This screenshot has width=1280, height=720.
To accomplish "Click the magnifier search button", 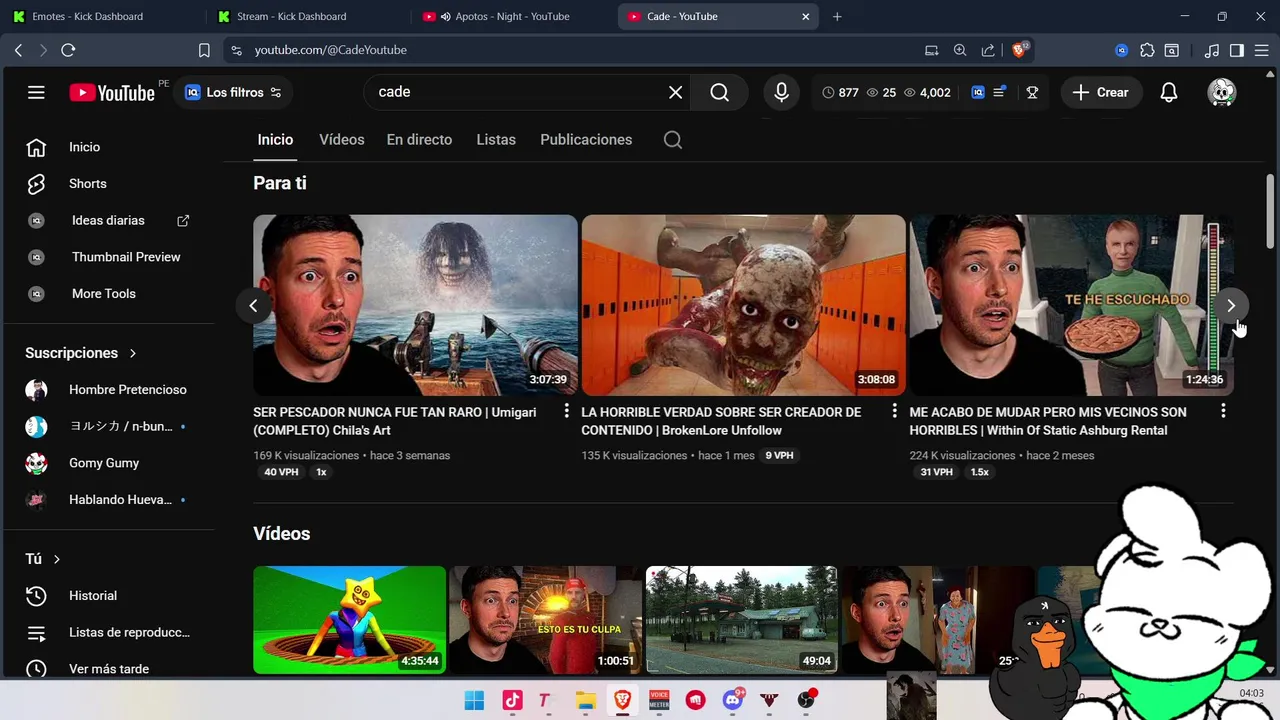I will (720, 92).
